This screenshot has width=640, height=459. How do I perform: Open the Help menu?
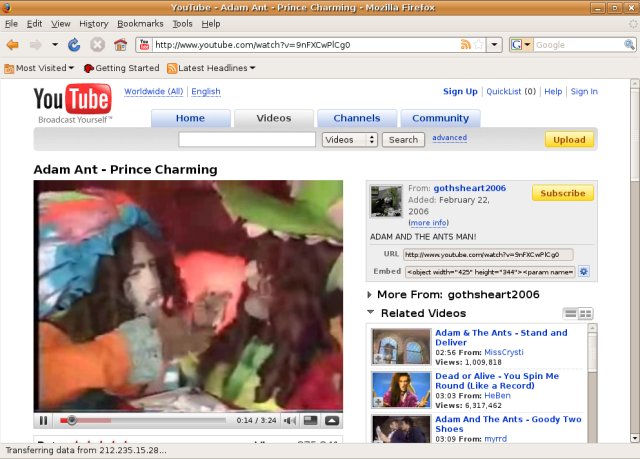click(x=211, y=24)
